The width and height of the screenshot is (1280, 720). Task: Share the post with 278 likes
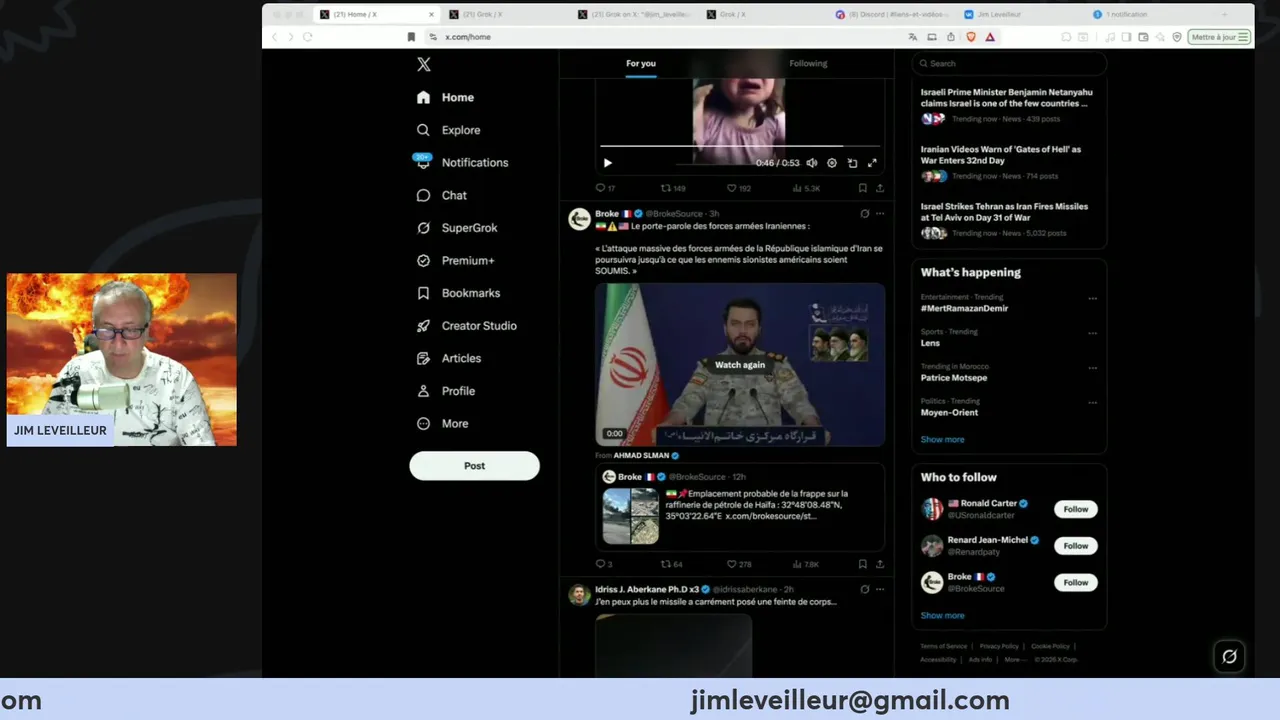[x=880, y=564]
